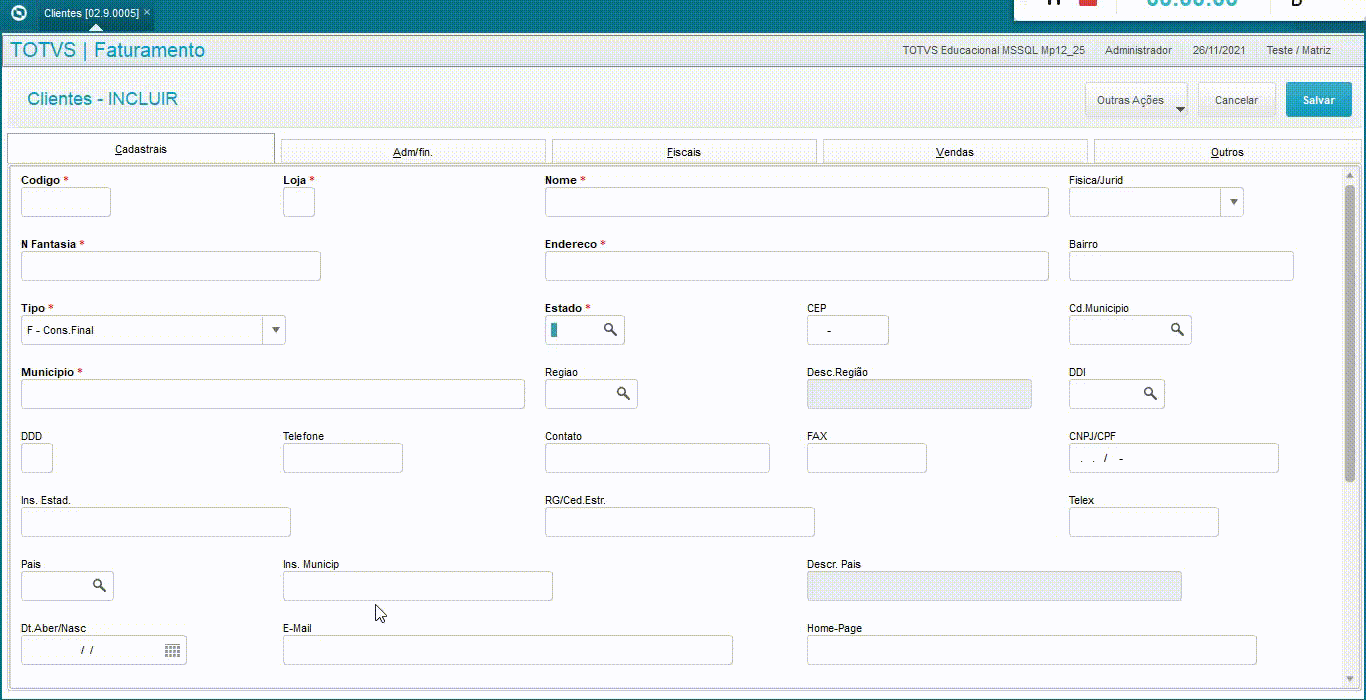Expand the Fisica/Jurid dropdown
The height and width of the screenshot is (700, 1366).
1232,202
